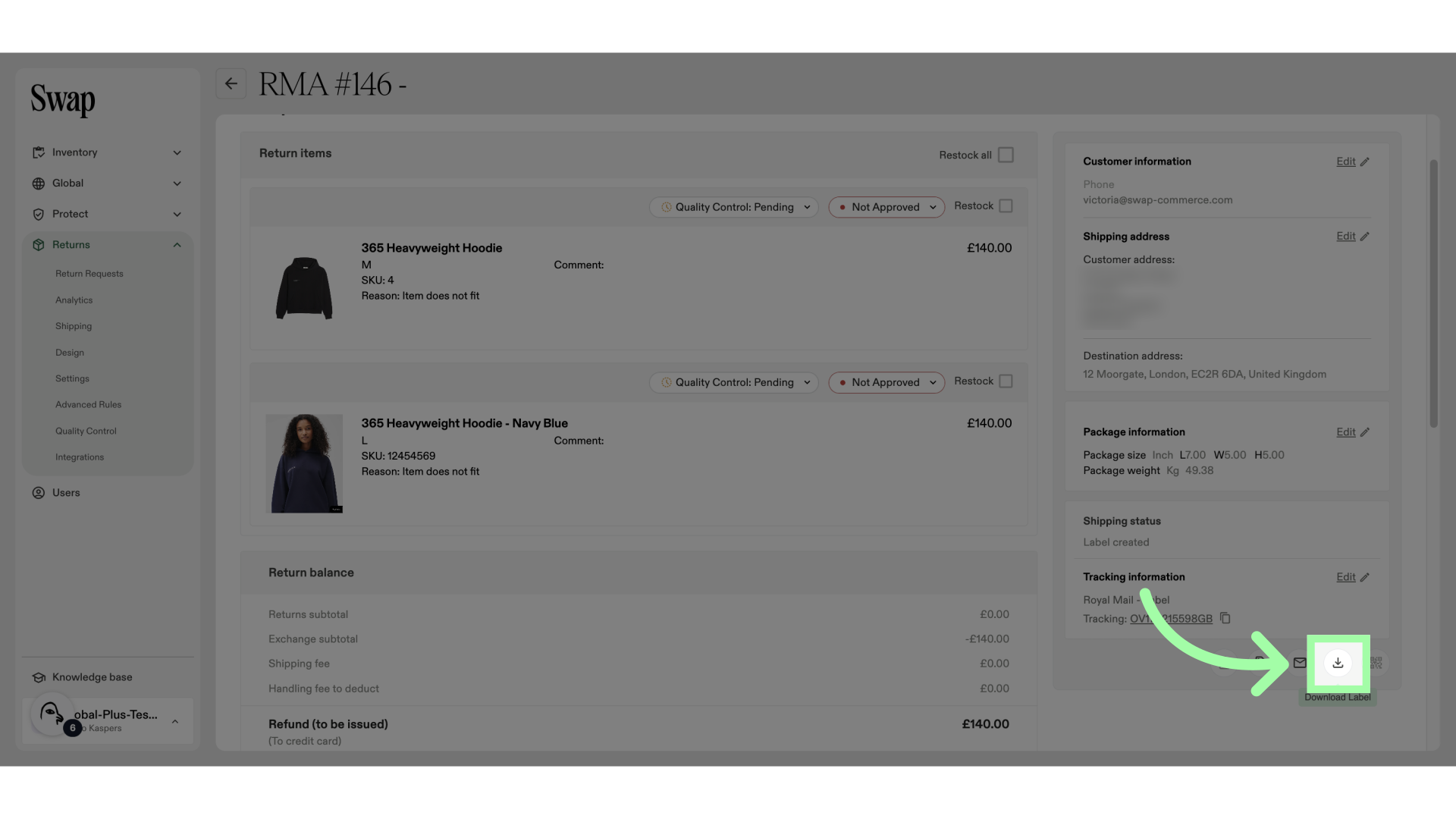Image resolution: width=1456 pixels, height=819 pixels.
Task: Open Quality Control dropdown for the black hoodie
Action: 733,207
